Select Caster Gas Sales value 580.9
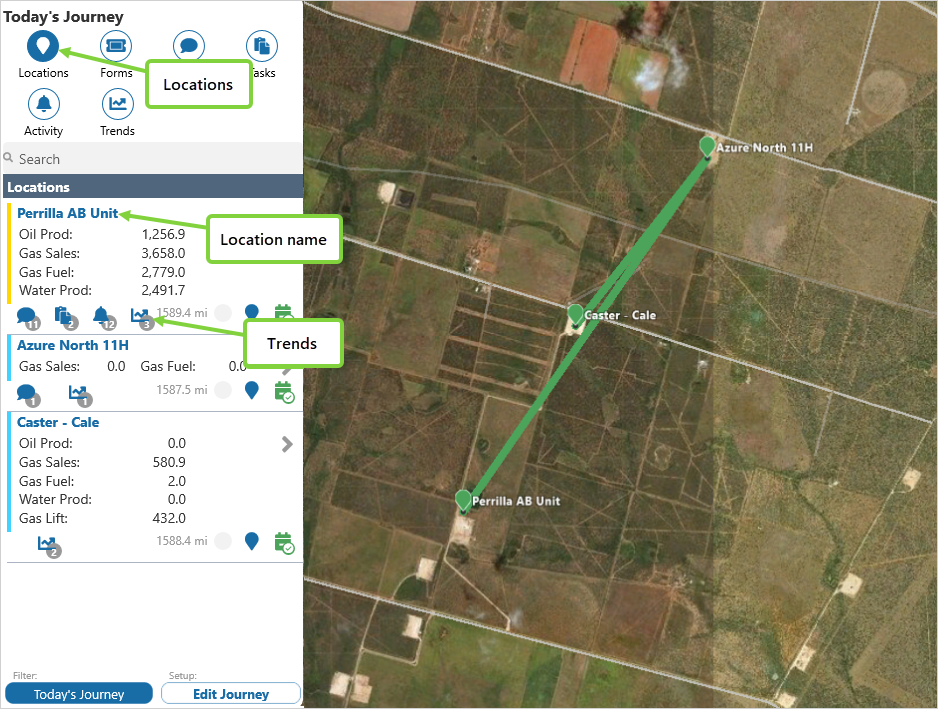 [169, 462]
